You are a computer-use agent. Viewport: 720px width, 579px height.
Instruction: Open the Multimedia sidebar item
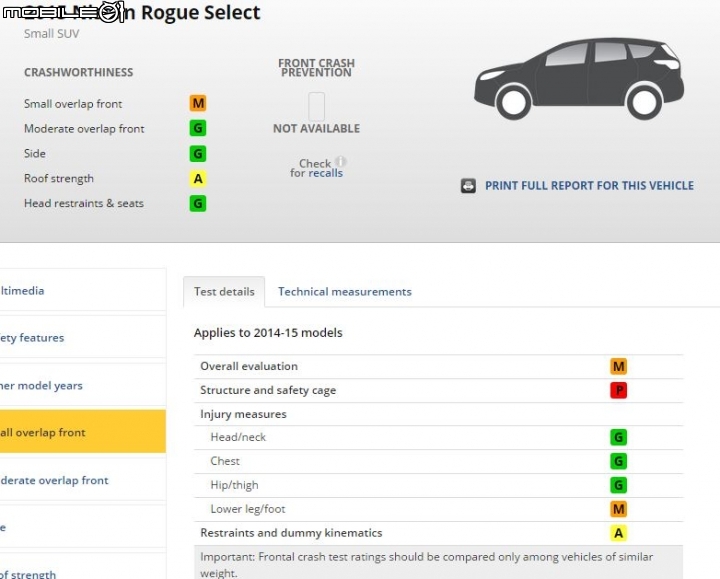pos(83,290)
